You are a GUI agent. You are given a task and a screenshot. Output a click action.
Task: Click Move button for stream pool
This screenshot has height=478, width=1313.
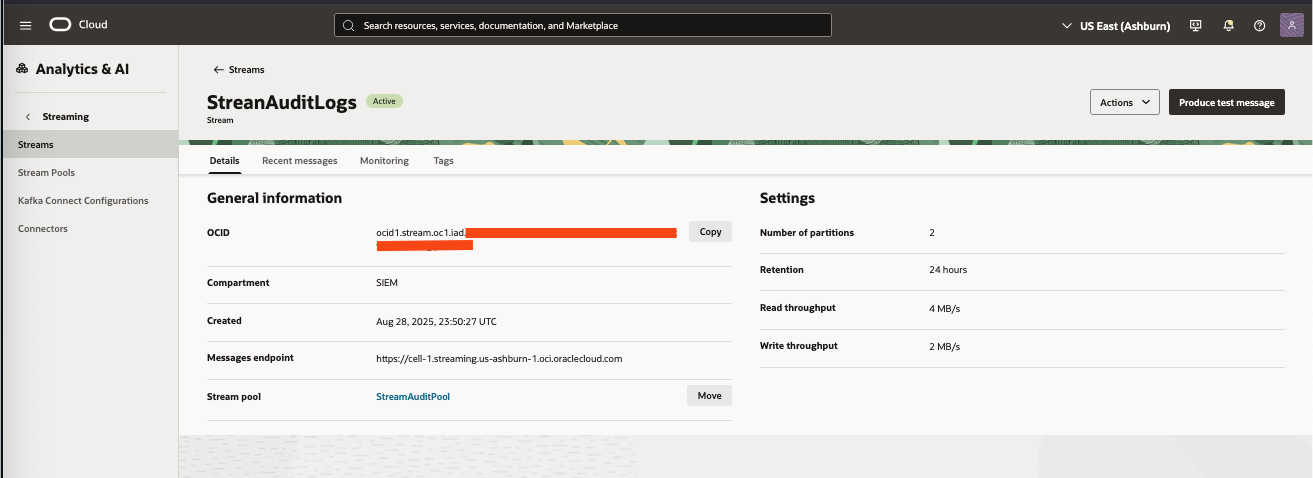[x=709, y=396]
